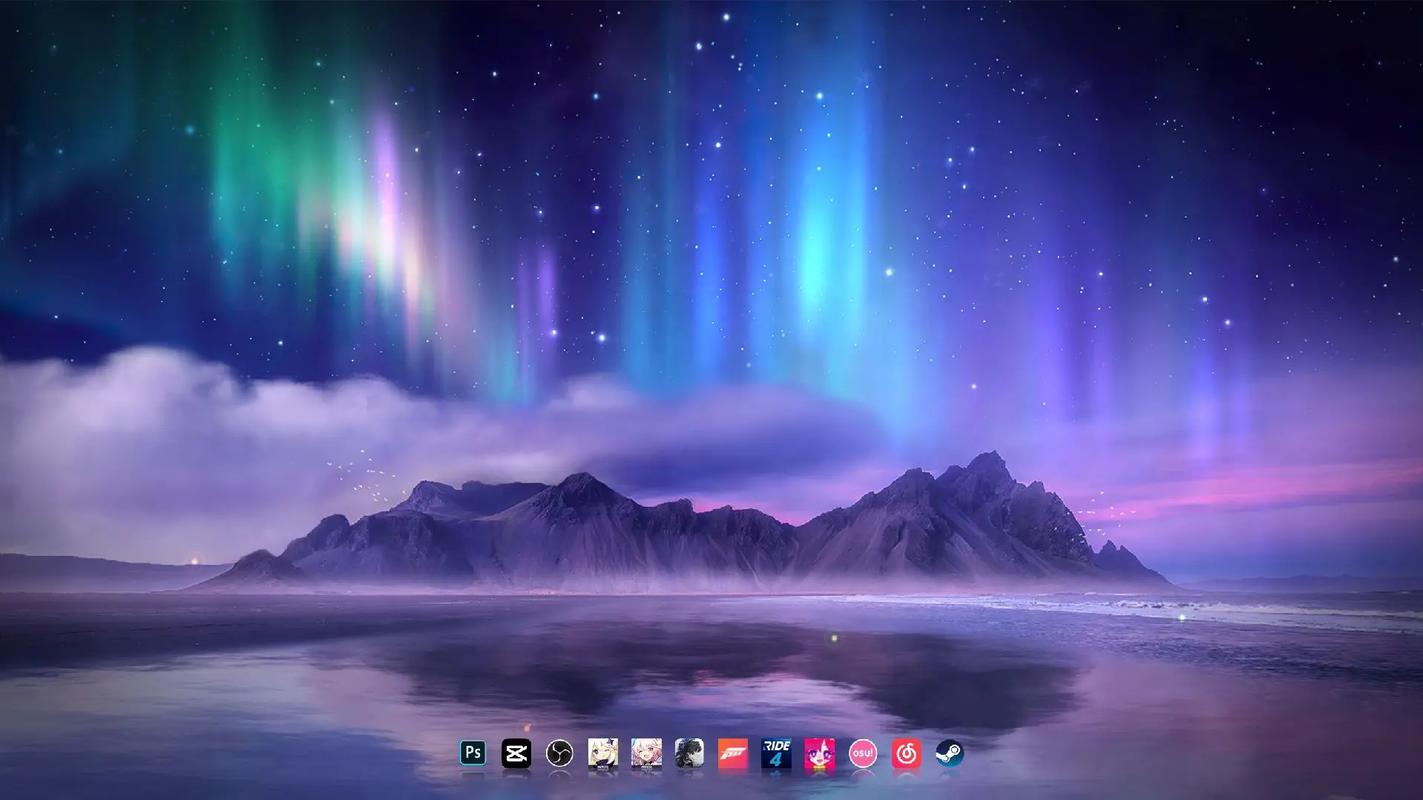The width and height of the screenshot is (1423, 800).
Task: Launch the blonde anime character game icon
Action: click(x=603, y=753)
